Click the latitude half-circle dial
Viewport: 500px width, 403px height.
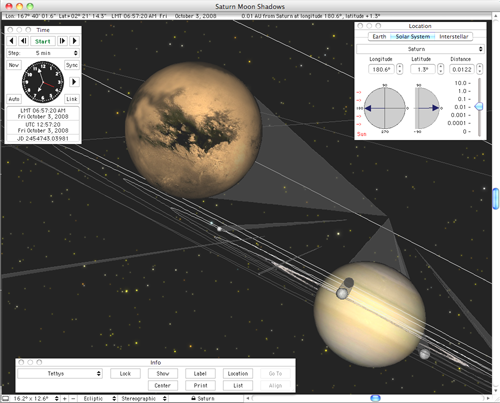pos(427,108)
